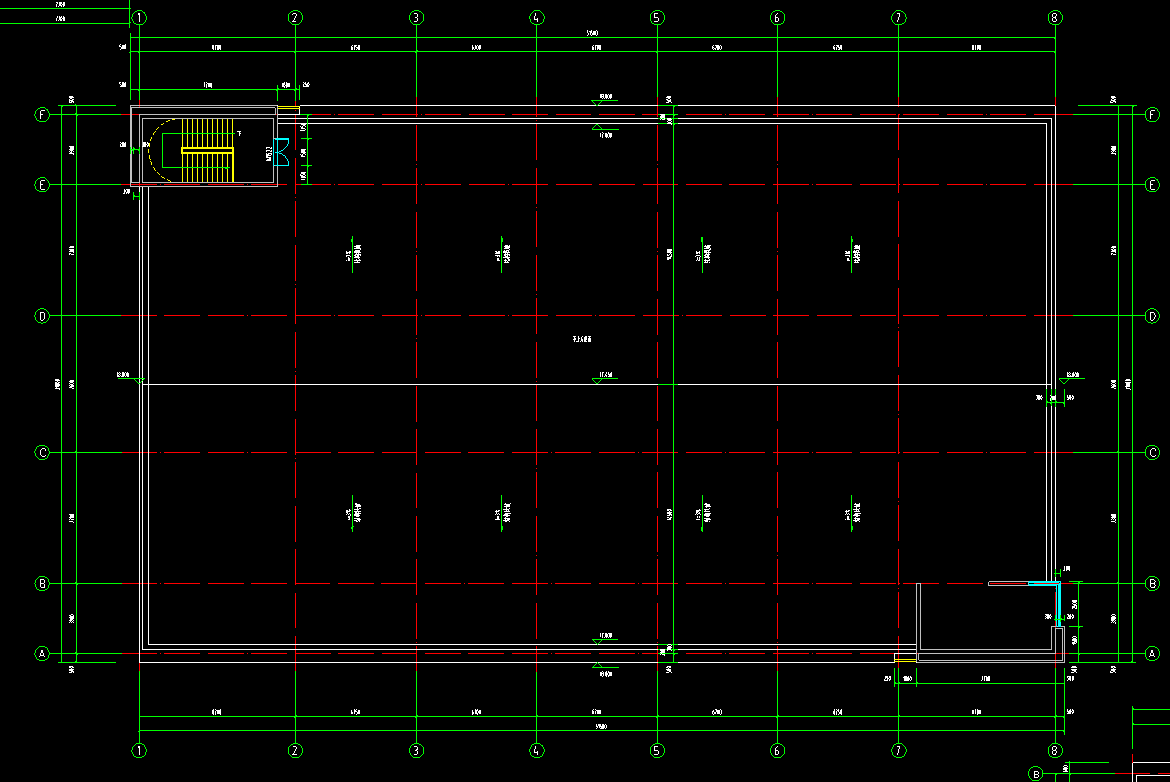Select the yellow staircase treads

pyautogui.click(x=207, y=150)
